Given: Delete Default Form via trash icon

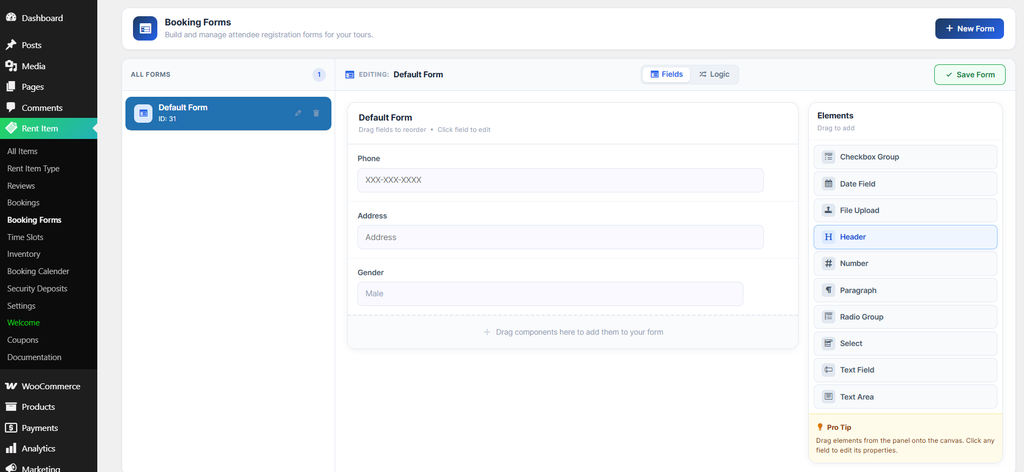Looking at the screenshot, I should pos(316,113).
